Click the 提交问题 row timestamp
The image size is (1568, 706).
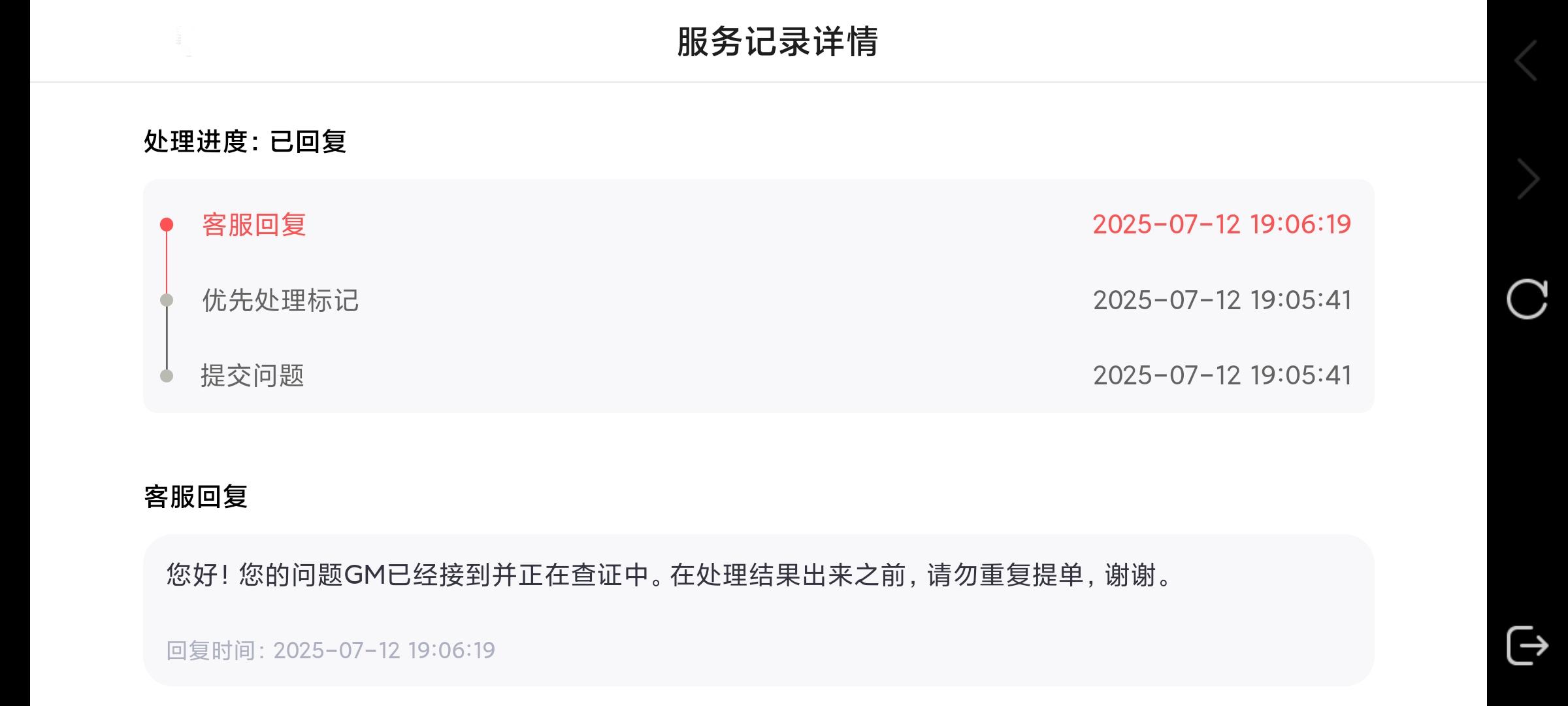[1222, 376]
